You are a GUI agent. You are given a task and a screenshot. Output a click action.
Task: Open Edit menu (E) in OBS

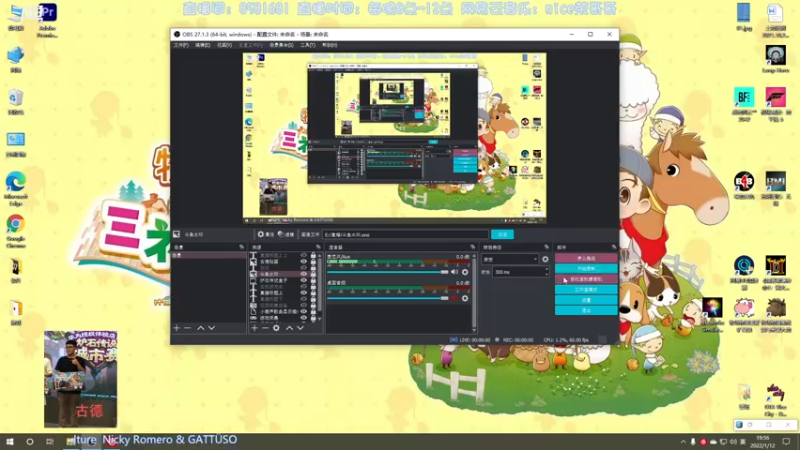coord(203,45)
